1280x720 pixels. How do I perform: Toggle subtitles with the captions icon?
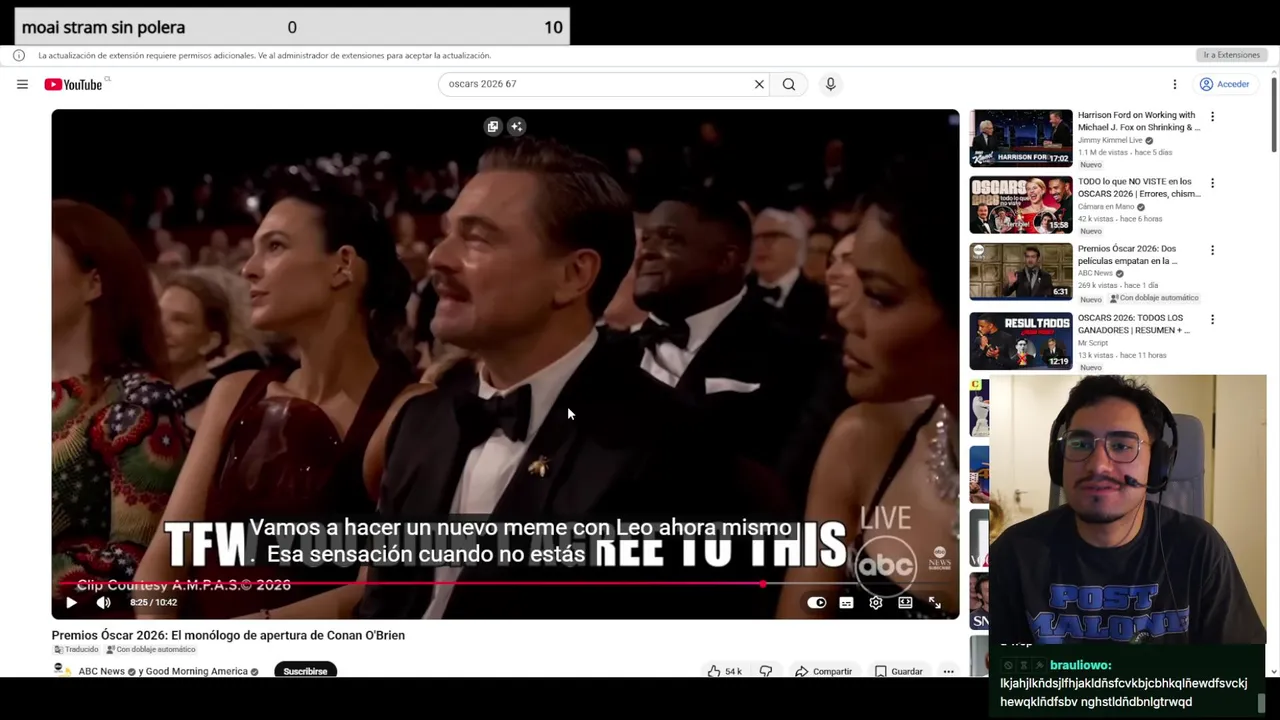[x=846, y=602]
